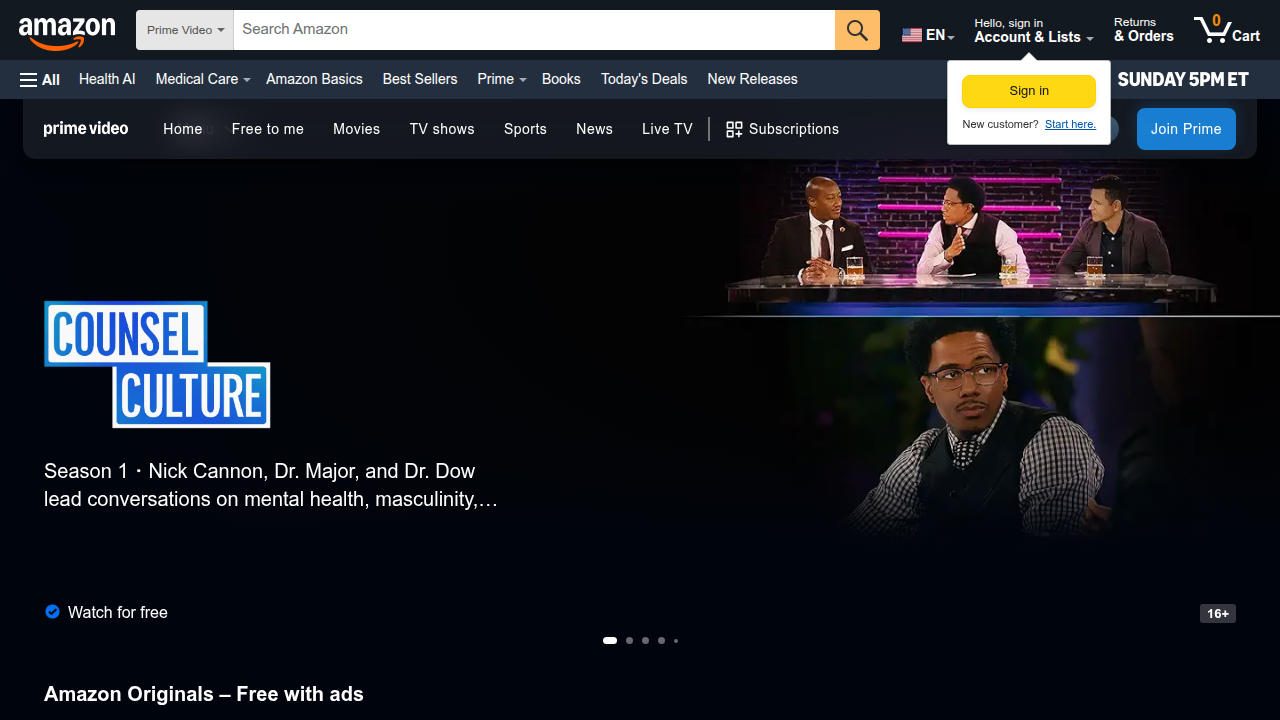Open the EN language selector
The width and height of the screenshot is (1280, 720).
tap(928, 35)
